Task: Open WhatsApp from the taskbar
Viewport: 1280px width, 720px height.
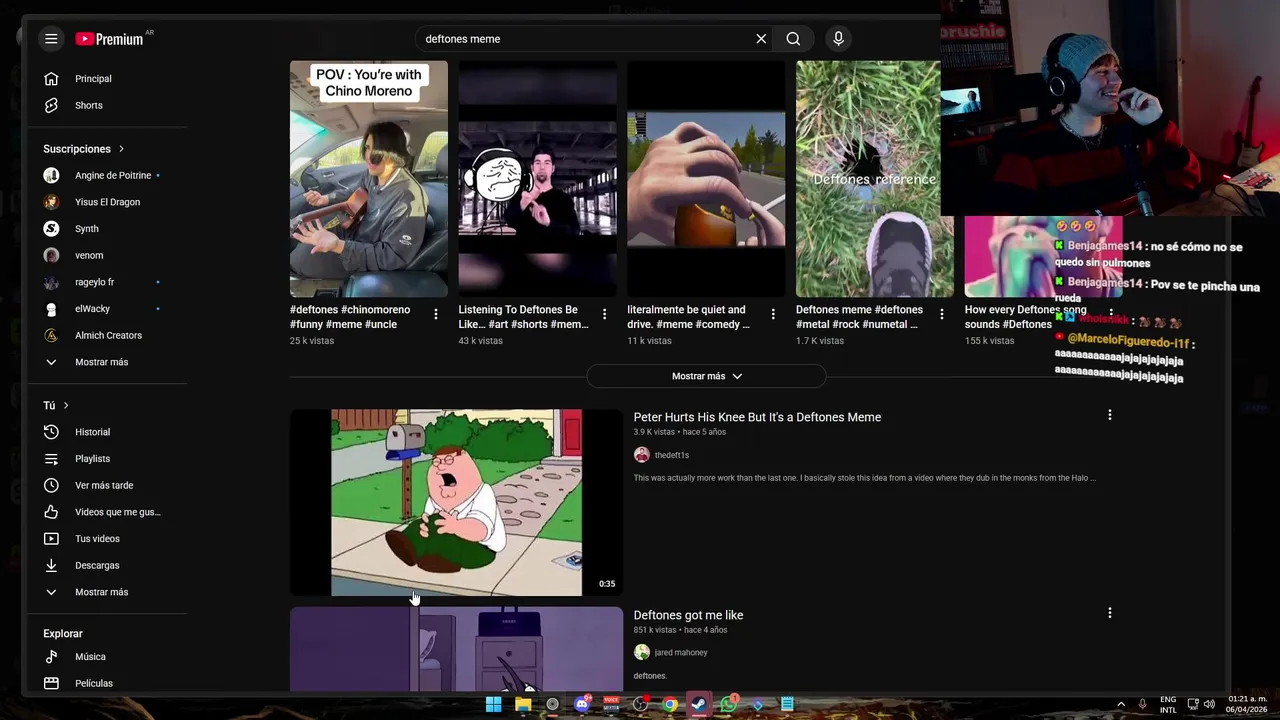Action: pos(729,704)
